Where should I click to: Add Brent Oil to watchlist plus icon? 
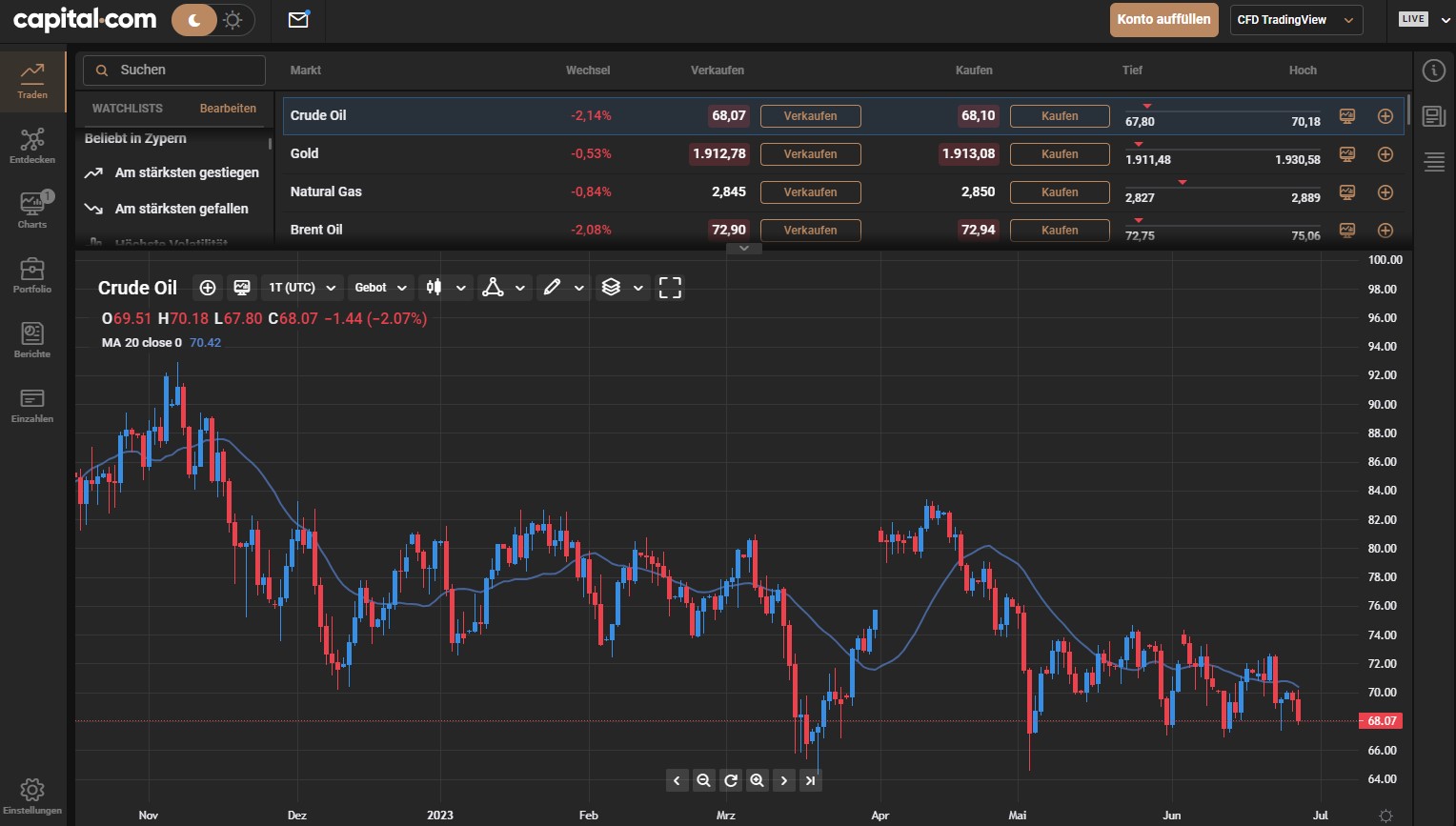point(1385,231)
